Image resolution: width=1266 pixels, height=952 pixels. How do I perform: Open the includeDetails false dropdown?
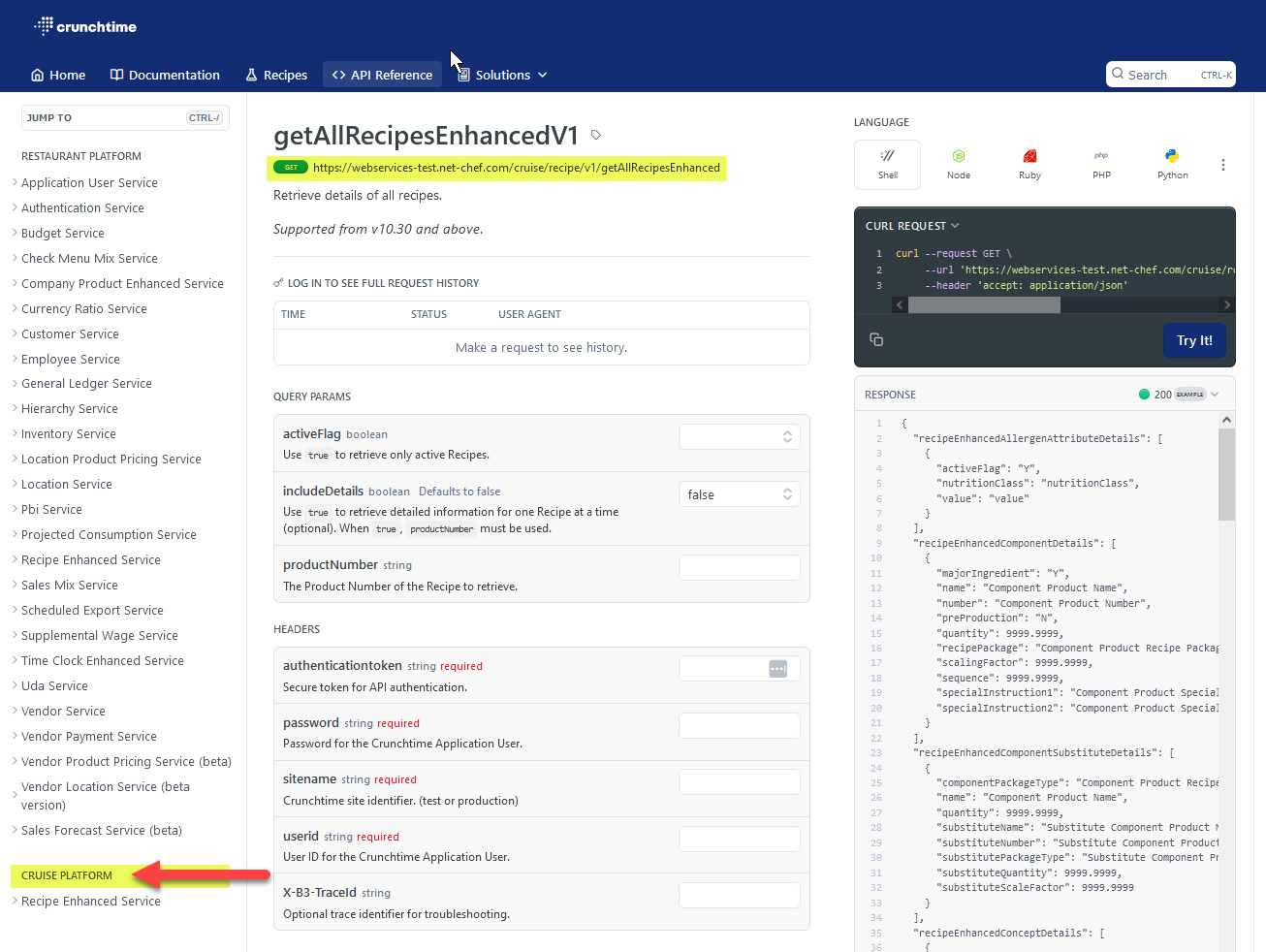pos(740,494)
